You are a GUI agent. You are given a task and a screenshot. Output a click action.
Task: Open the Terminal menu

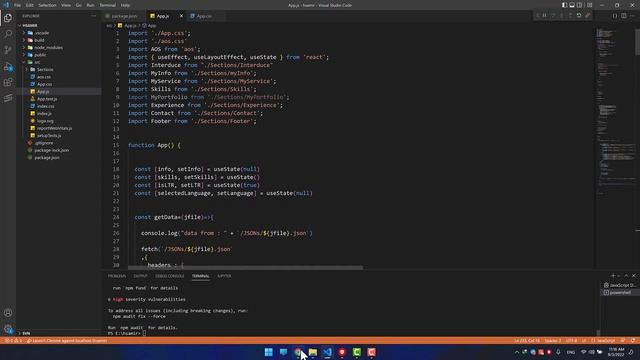[x=107, y=5]
